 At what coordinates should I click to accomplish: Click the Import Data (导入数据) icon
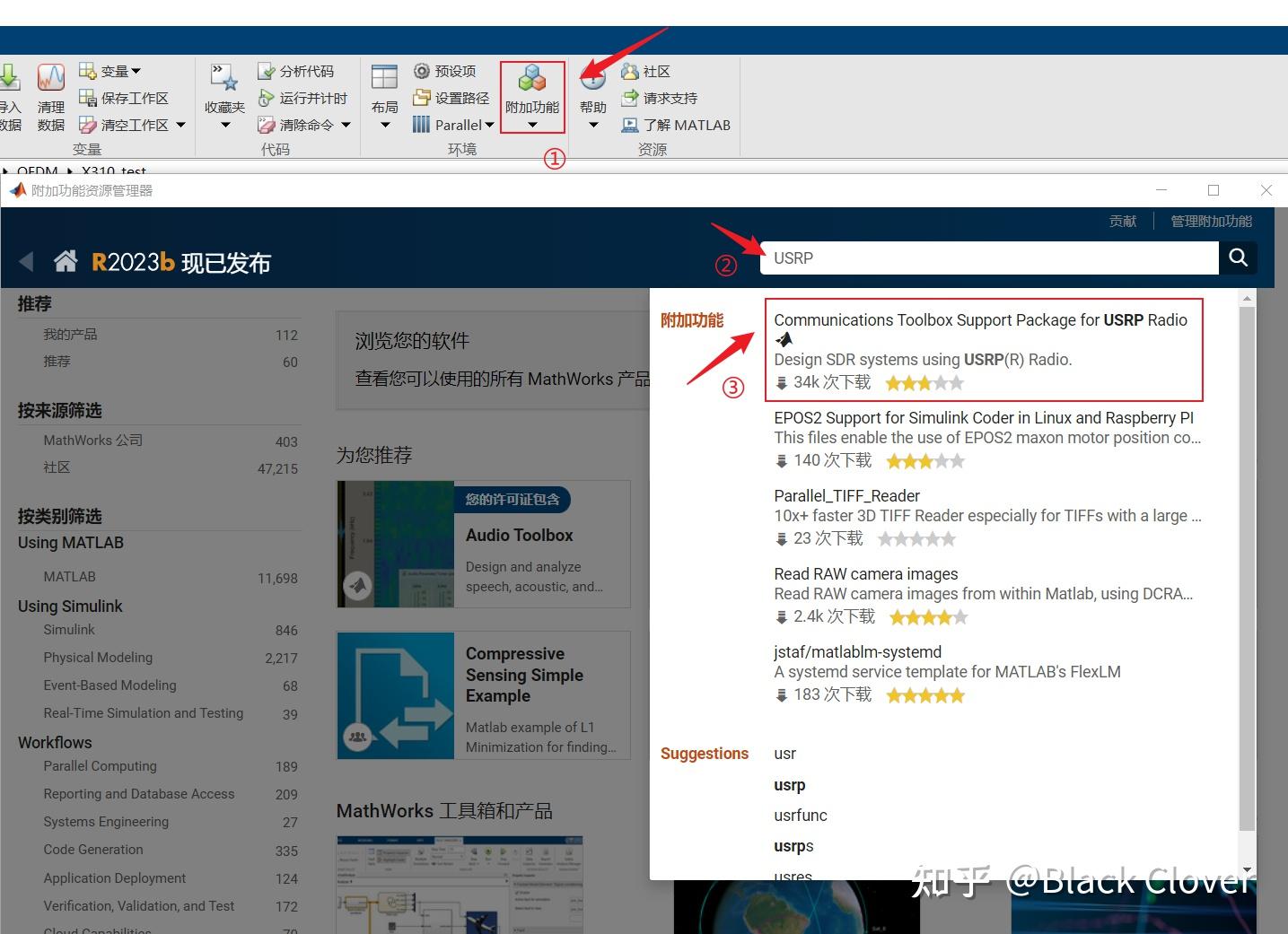point(10,79)
